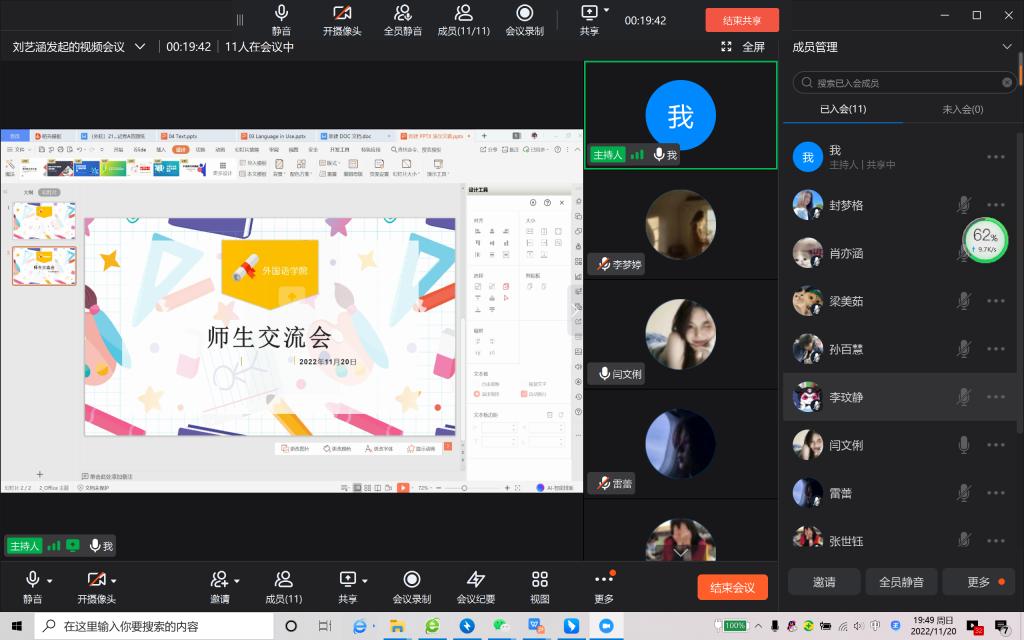Toggle the microphone for member 封梦格
Image resolution: width=1024 pixels, height=640 pixels.
point(963,205)
